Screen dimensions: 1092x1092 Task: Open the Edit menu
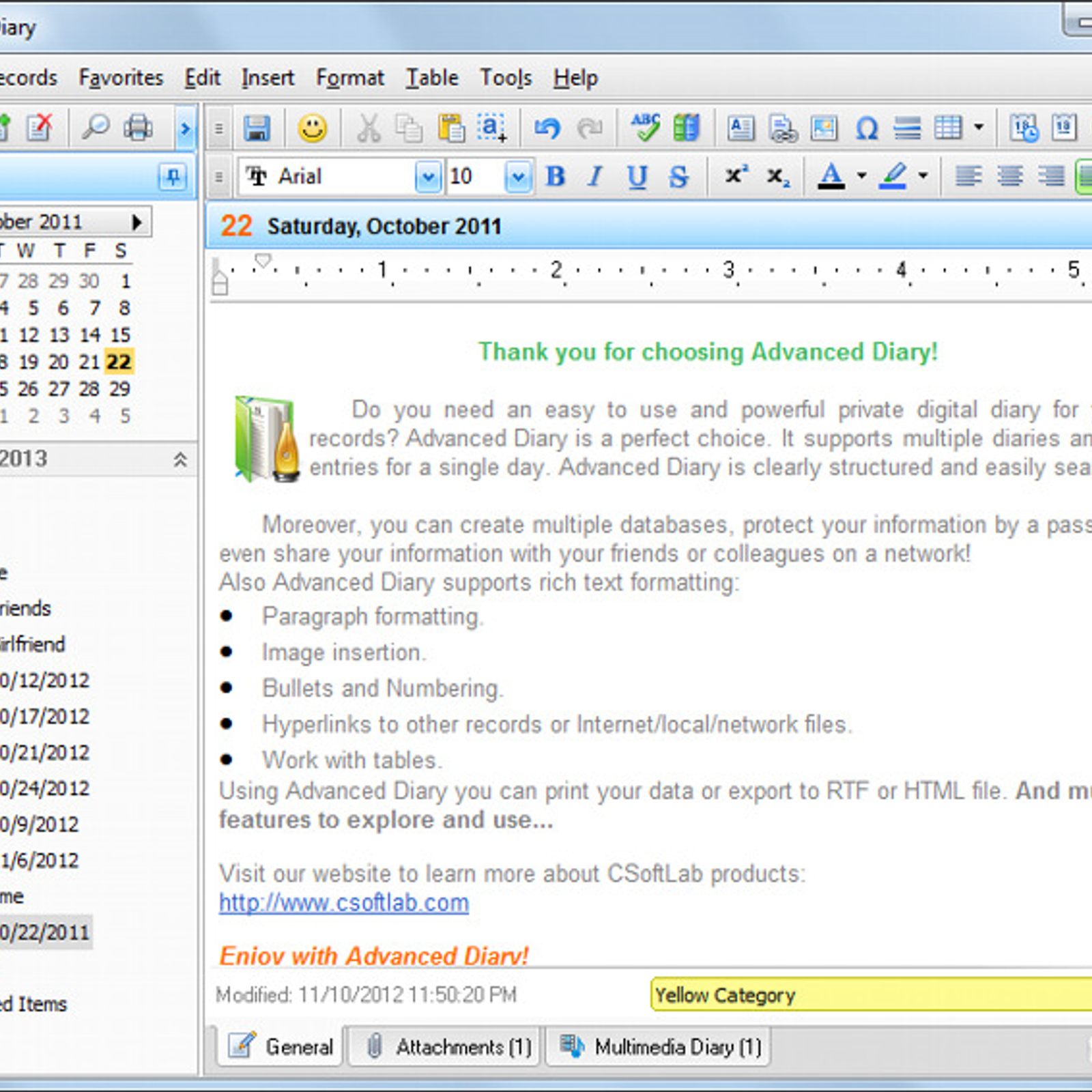point(202,78)
